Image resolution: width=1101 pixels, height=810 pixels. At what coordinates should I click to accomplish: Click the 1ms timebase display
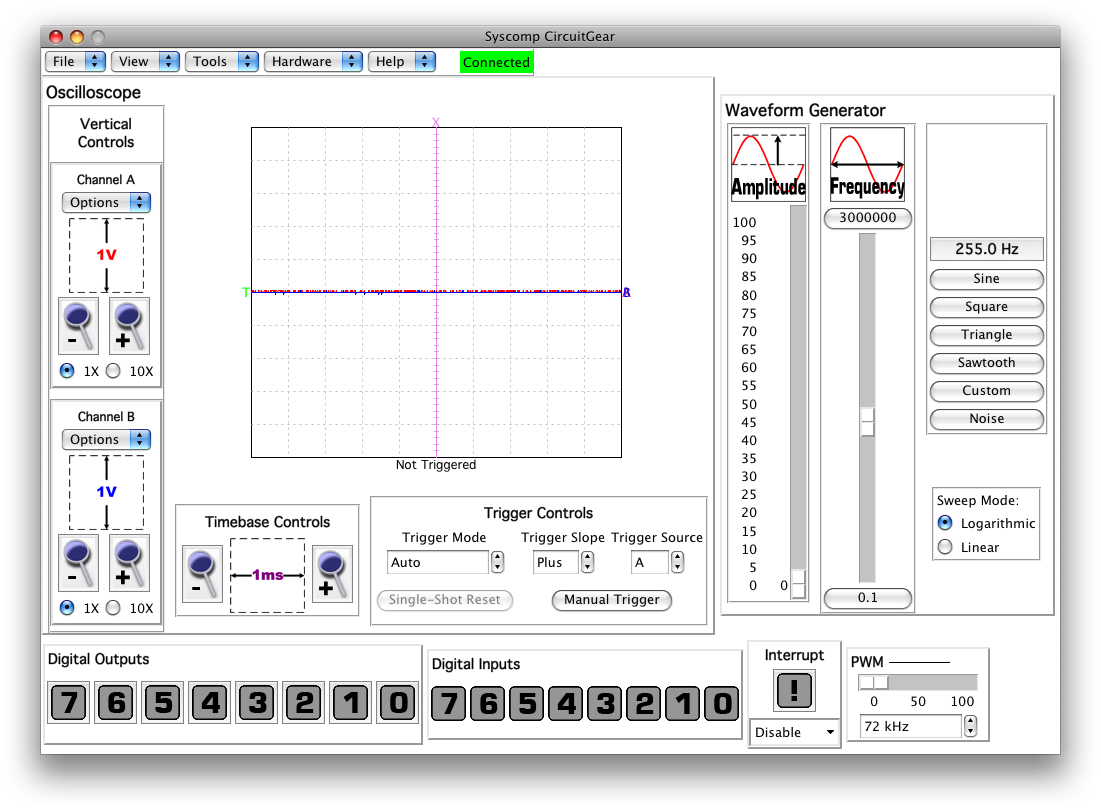coord(268,575)
